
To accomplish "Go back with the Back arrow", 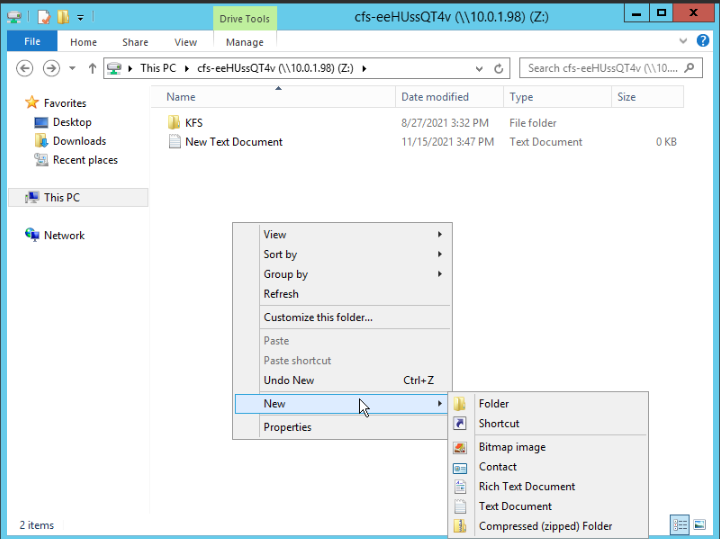I will [x=24, y=68].
